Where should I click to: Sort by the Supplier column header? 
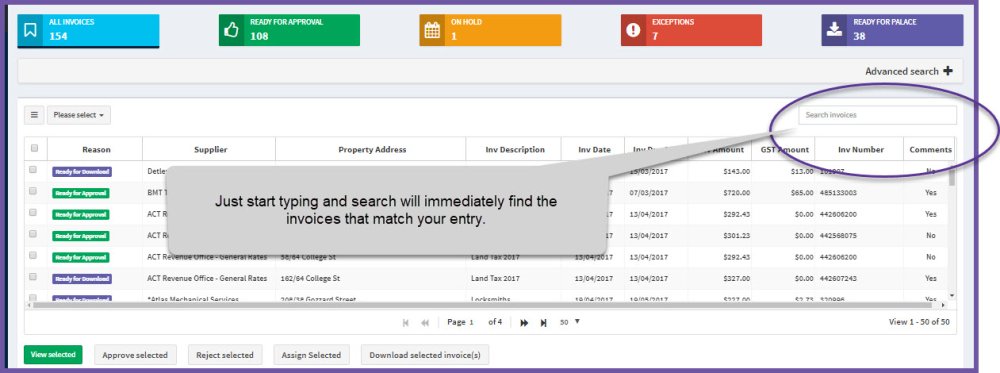tap(210, 150)
